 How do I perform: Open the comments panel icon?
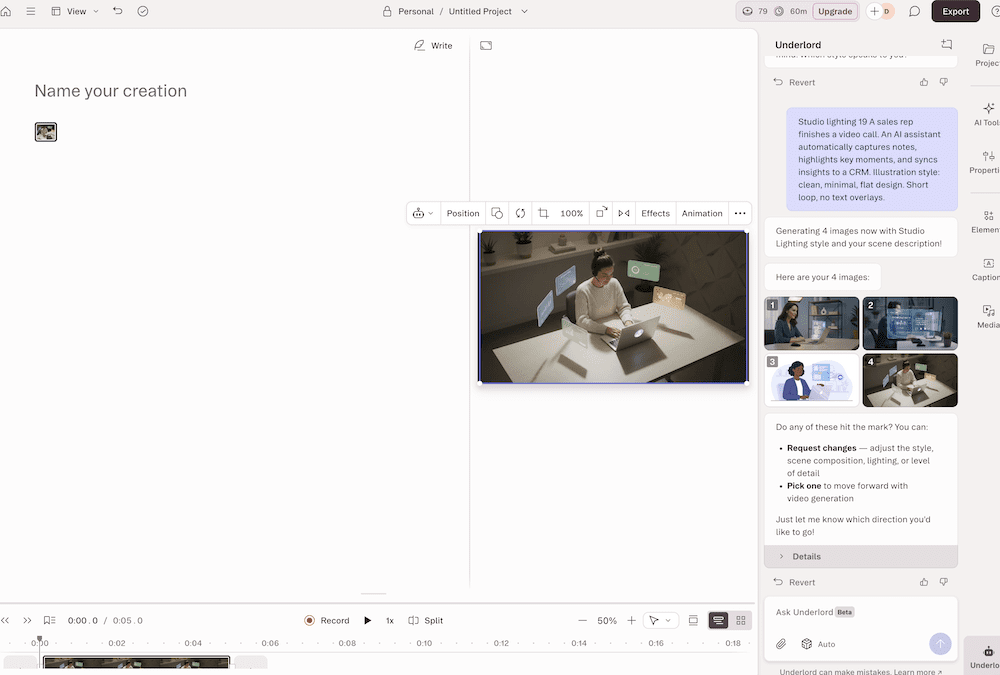click(915, 11)
